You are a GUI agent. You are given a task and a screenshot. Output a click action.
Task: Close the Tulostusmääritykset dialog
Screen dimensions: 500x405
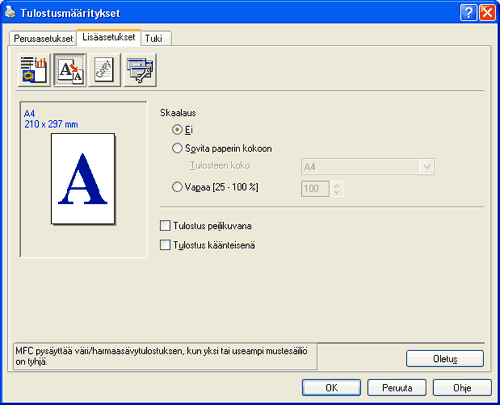487,13
